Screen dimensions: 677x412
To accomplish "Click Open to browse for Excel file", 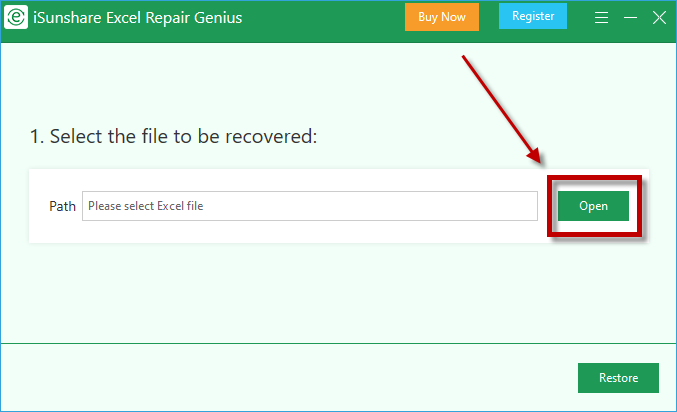I will [x=593, y=206].
